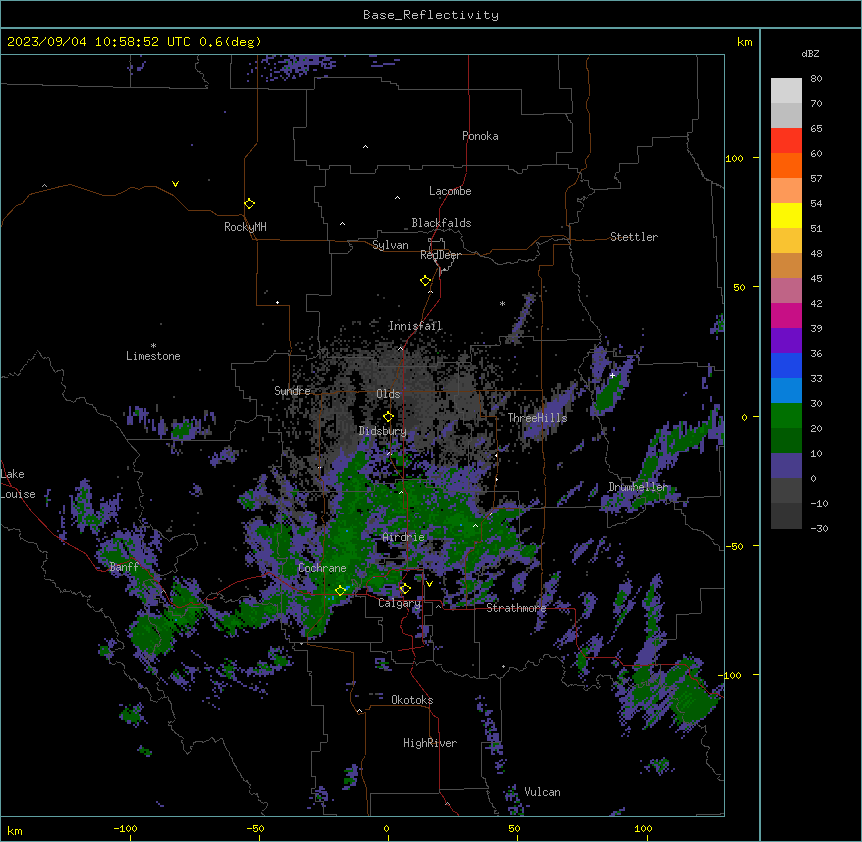Click the -100 tick on bottom axis
Viewport: 862px width, 842px height.
(125, 828)
